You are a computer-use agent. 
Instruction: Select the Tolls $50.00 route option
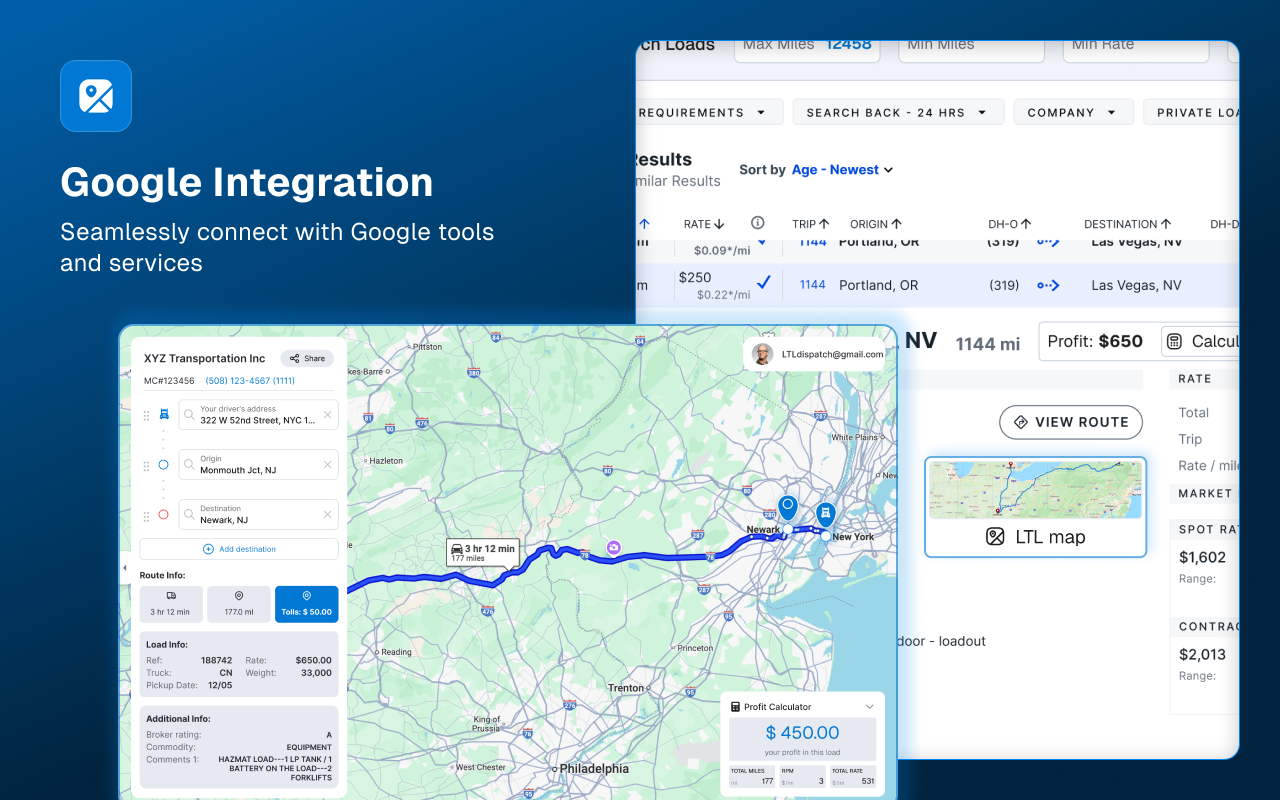[x=307, y=604]
